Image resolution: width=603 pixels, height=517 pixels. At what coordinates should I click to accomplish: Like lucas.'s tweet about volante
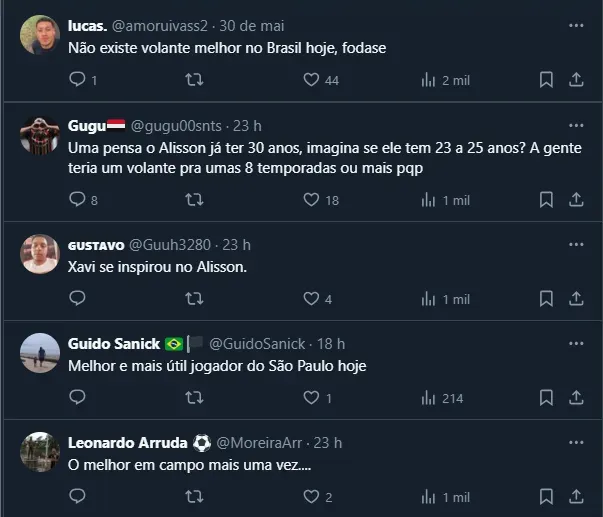pos(310,80)
